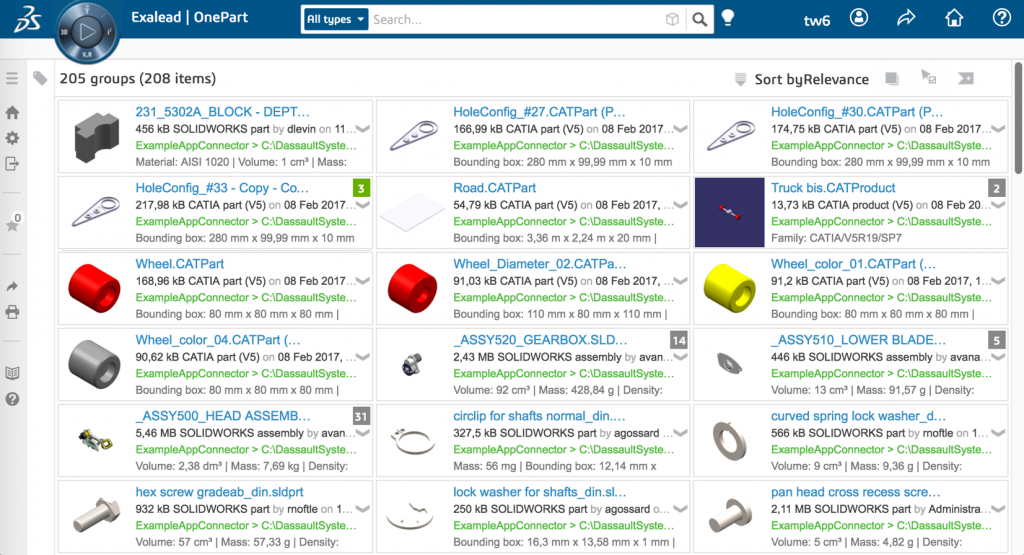
Task: Open the lightbulb tips icon
Action: [x=728, y=18]
